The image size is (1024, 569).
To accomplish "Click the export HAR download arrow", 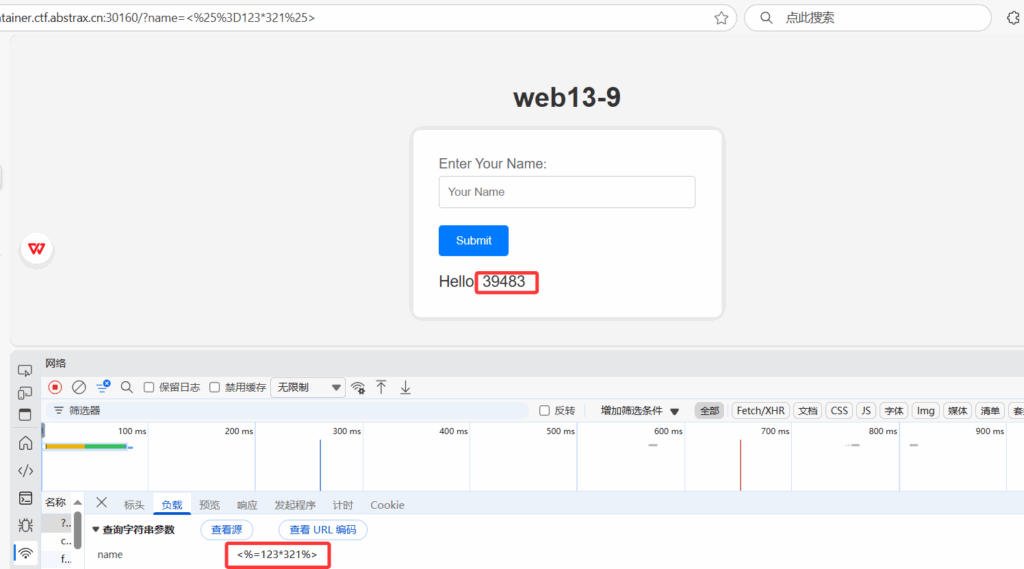I will (405, 387).
